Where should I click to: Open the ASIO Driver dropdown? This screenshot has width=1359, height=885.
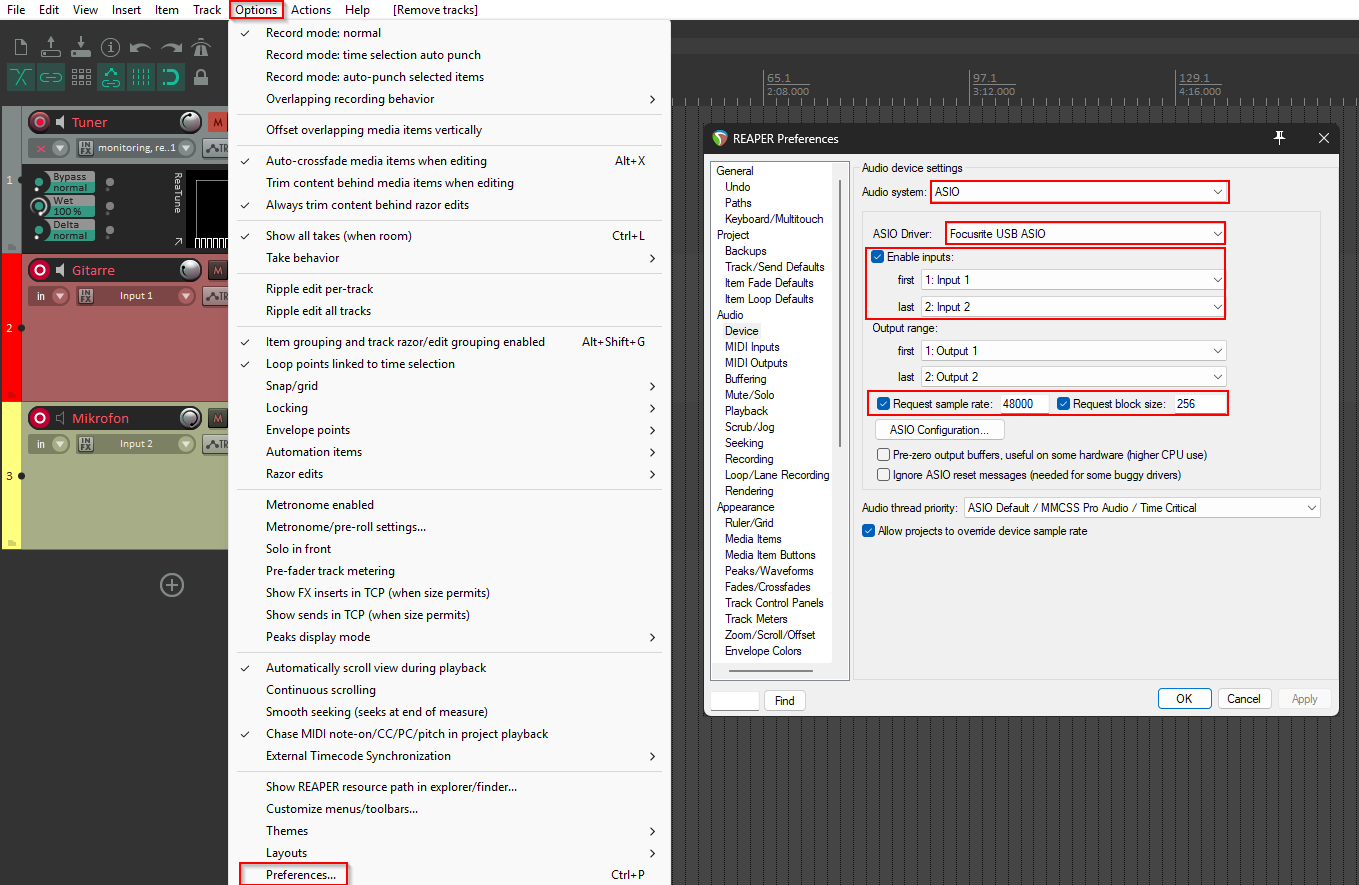[1086, 233]
